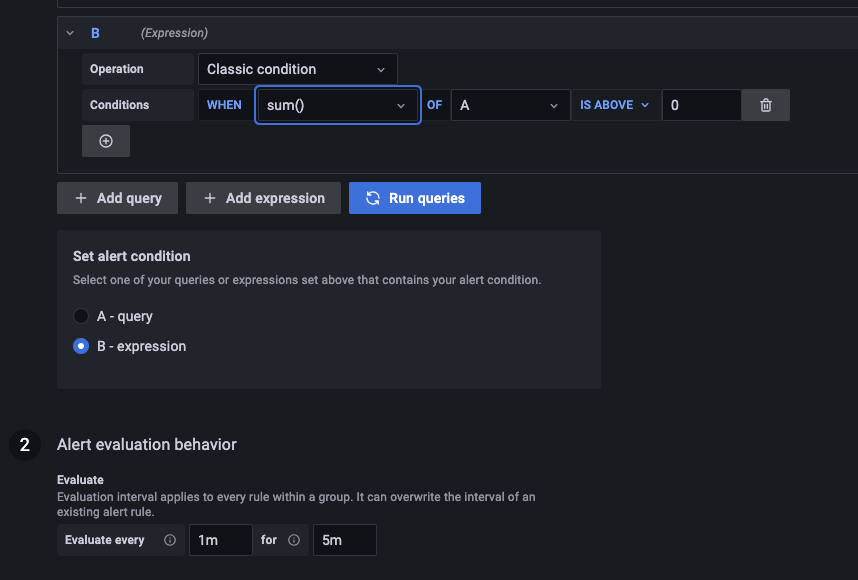This screenshot has width=858, height=580.
Task: Collapse the B expression section
Action: tap(70, 33)
